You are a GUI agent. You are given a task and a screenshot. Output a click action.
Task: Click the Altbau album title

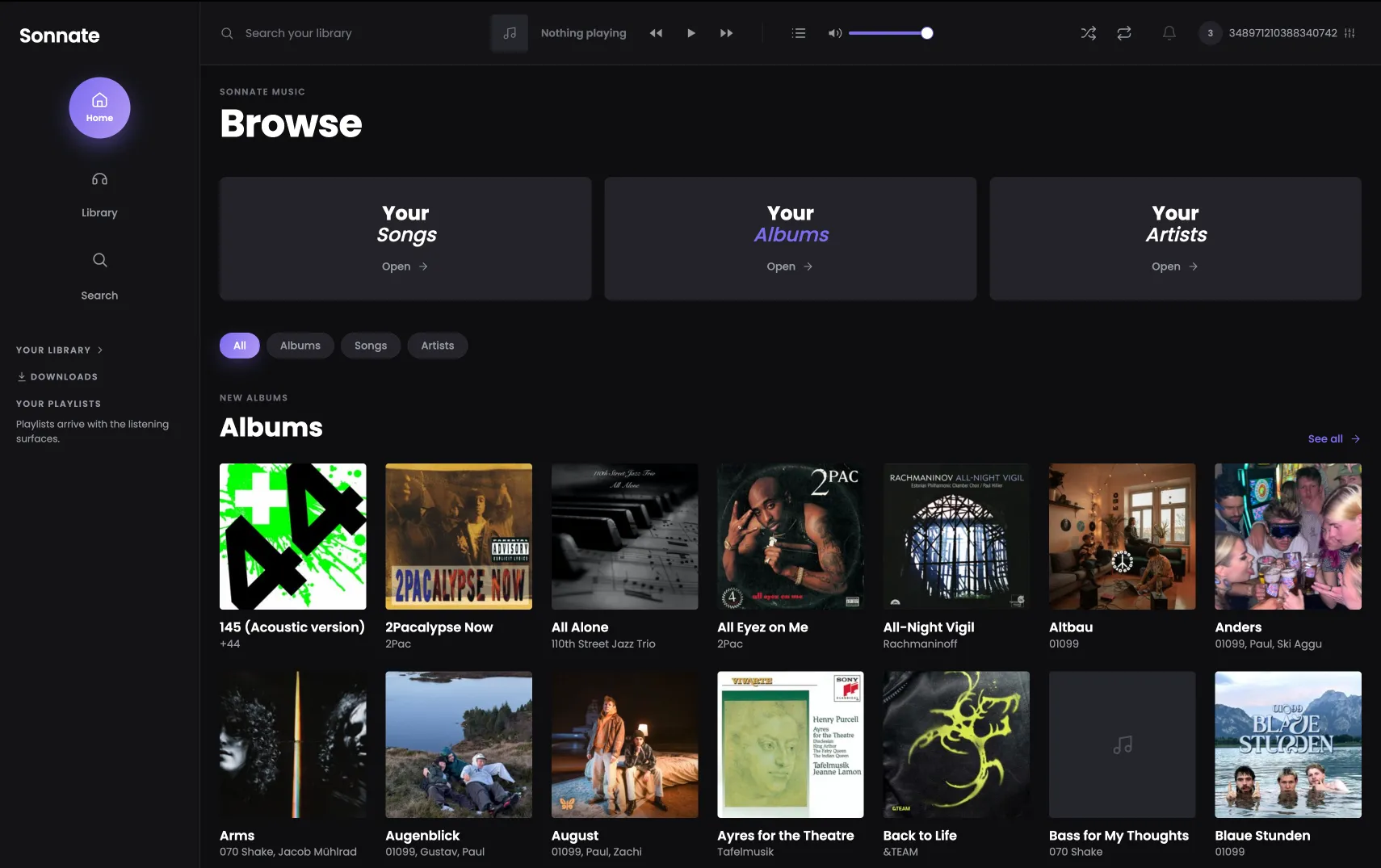click(1071, 627)
